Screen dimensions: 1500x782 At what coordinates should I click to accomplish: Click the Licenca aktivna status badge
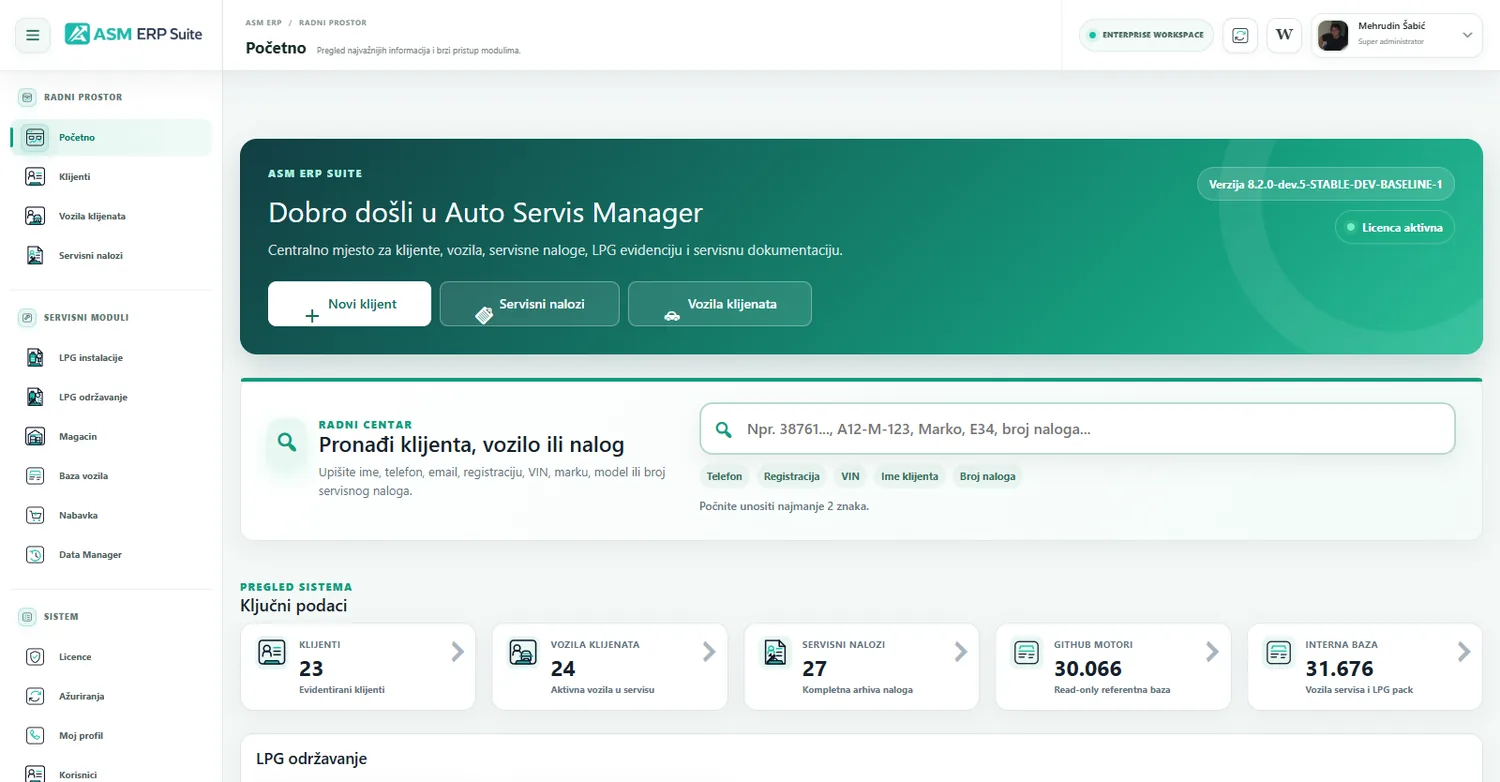click(1395, 227)
